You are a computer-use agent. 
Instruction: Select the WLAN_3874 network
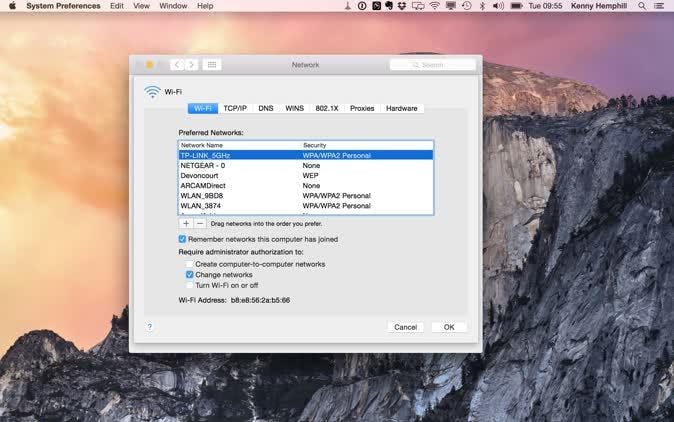[306, 206]
